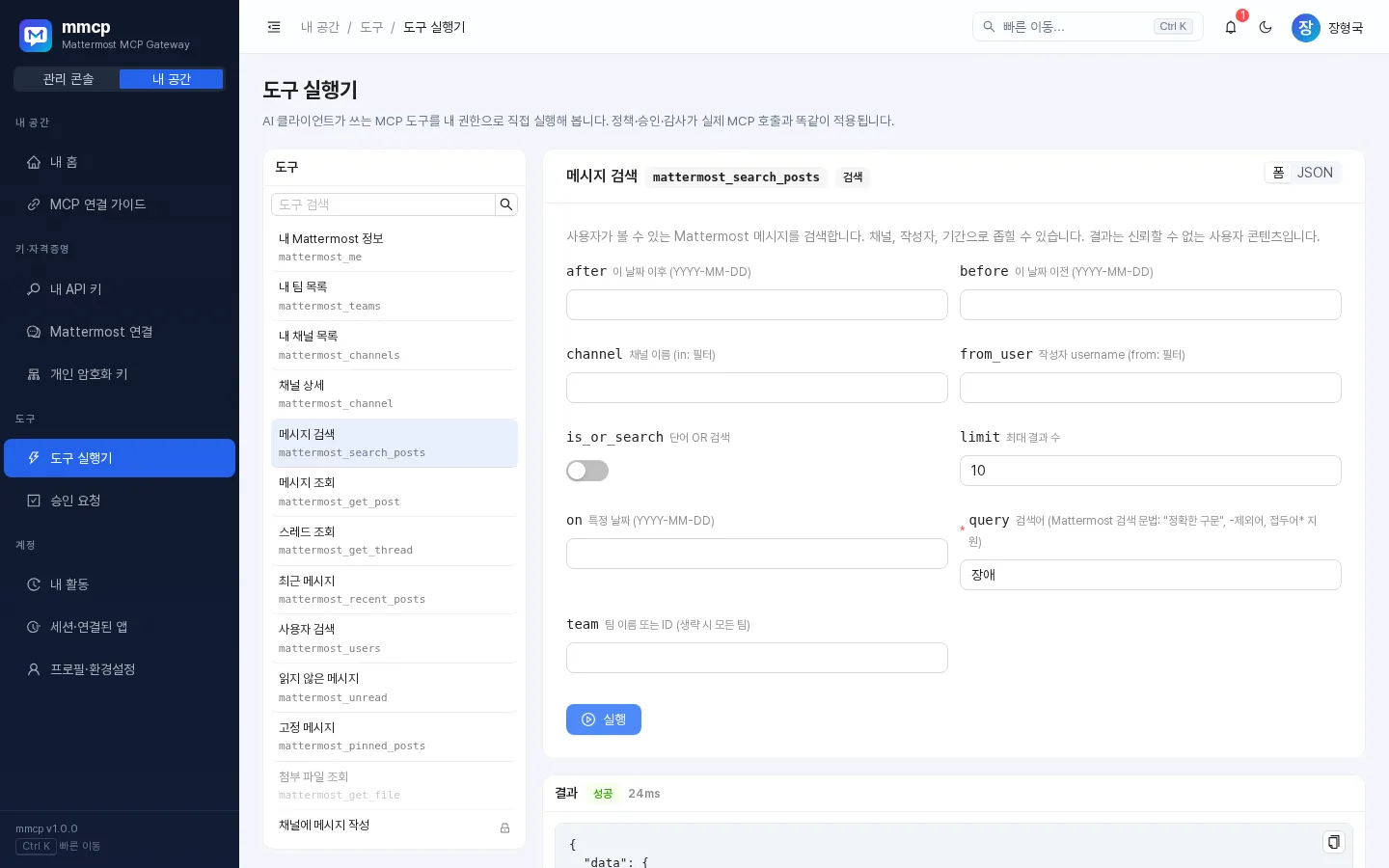Viewport: 1389px width, 868px height.
Task: Click the 개인 암호화 키 icon
Action: (x=34, y=374)
